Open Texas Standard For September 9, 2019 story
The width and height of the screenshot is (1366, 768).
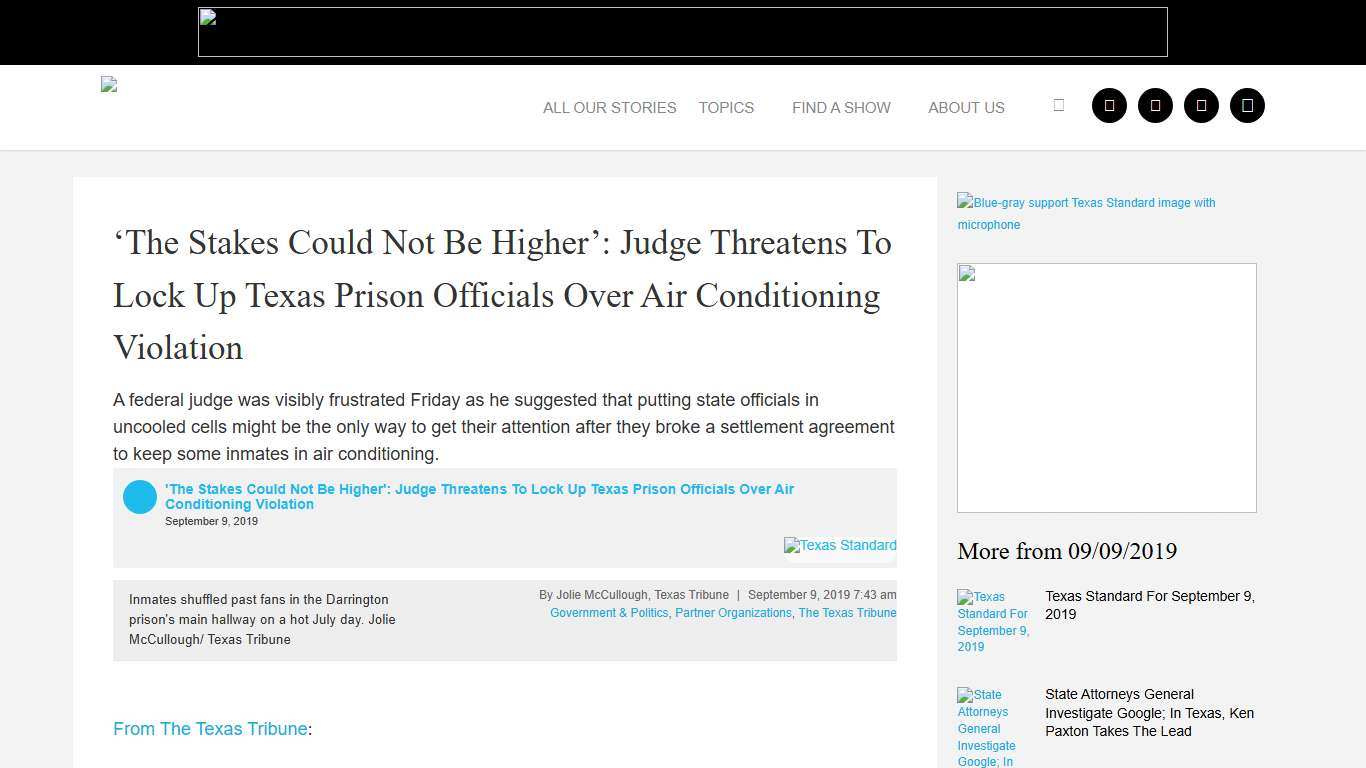click(x=1150, y=605)
